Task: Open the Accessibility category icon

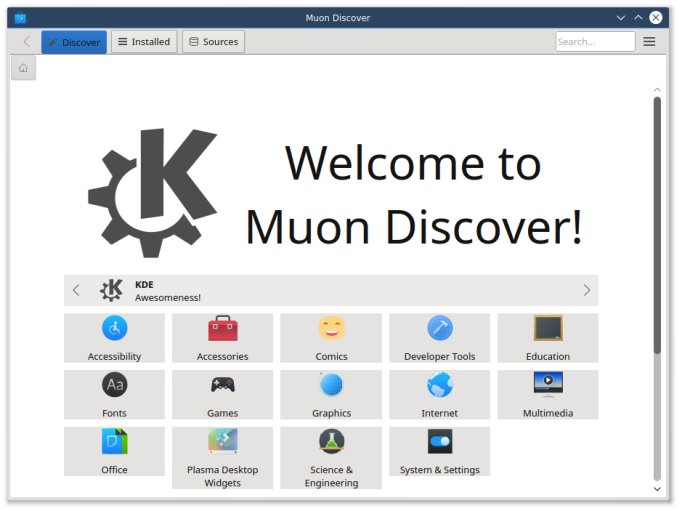Action: [114, 328]
